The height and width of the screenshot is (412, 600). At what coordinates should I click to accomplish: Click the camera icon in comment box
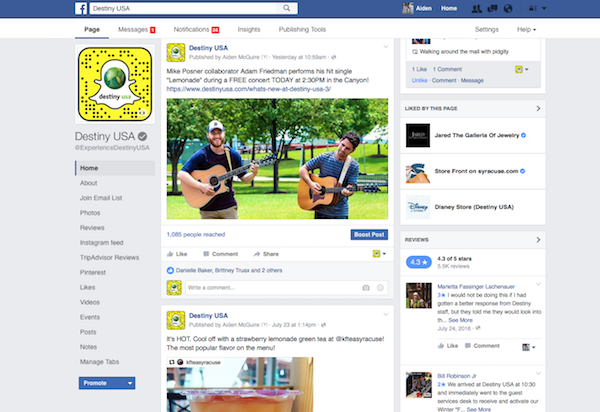366,288
